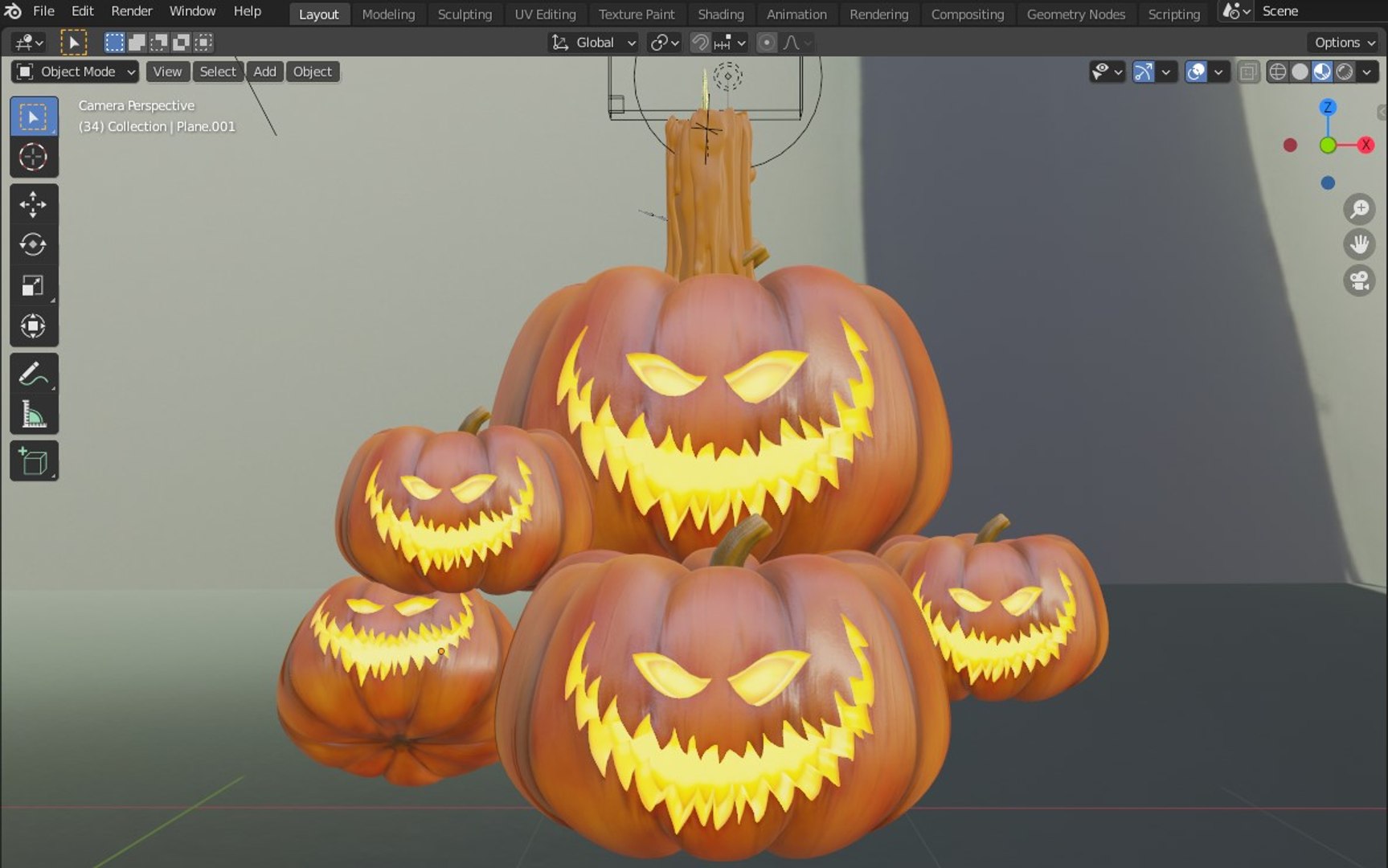This screenshot has height=868, width=1388.
Task: Toggle proportional editing
Action: (767, 43)
